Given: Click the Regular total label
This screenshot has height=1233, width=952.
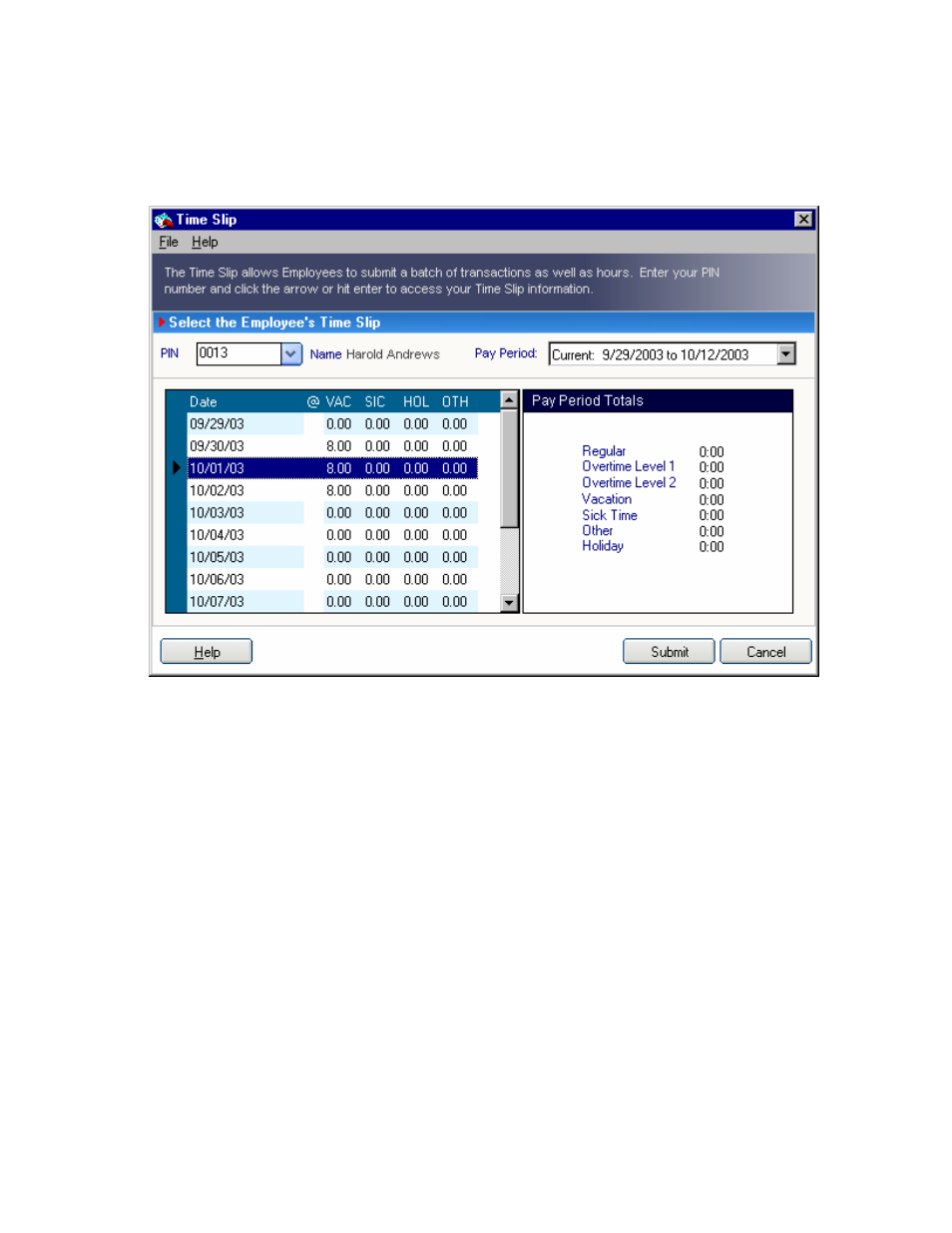Looking at the screenshot, I should click(x=604, y=451).
